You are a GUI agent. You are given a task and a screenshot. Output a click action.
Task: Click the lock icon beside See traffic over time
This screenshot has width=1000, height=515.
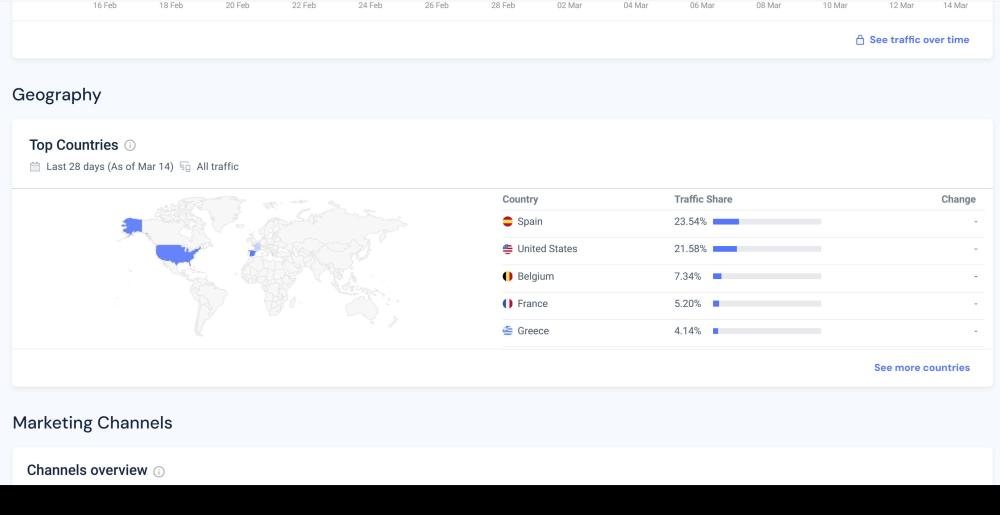(859, 40)
